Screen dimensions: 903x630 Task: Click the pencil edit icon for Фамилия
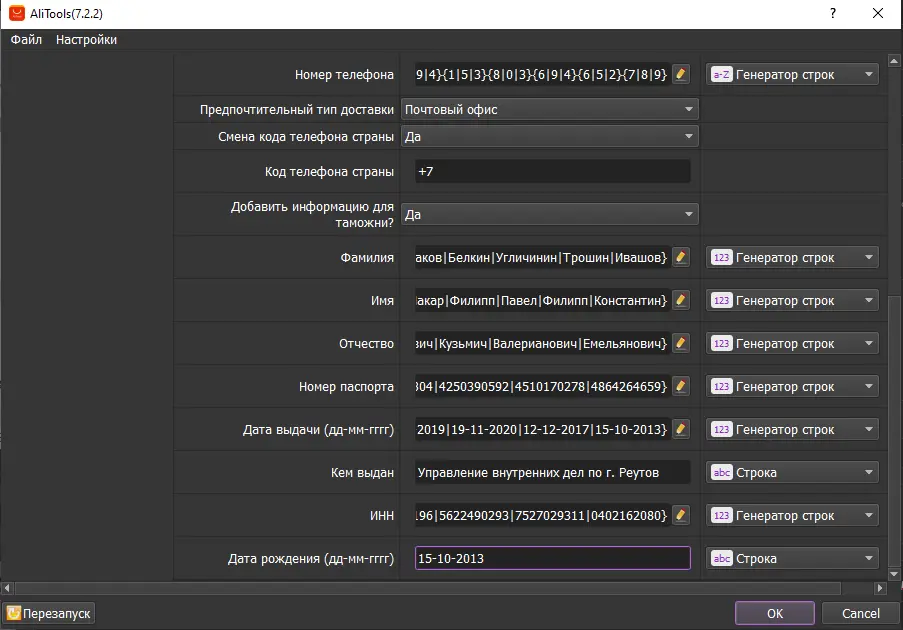(681, 257)
